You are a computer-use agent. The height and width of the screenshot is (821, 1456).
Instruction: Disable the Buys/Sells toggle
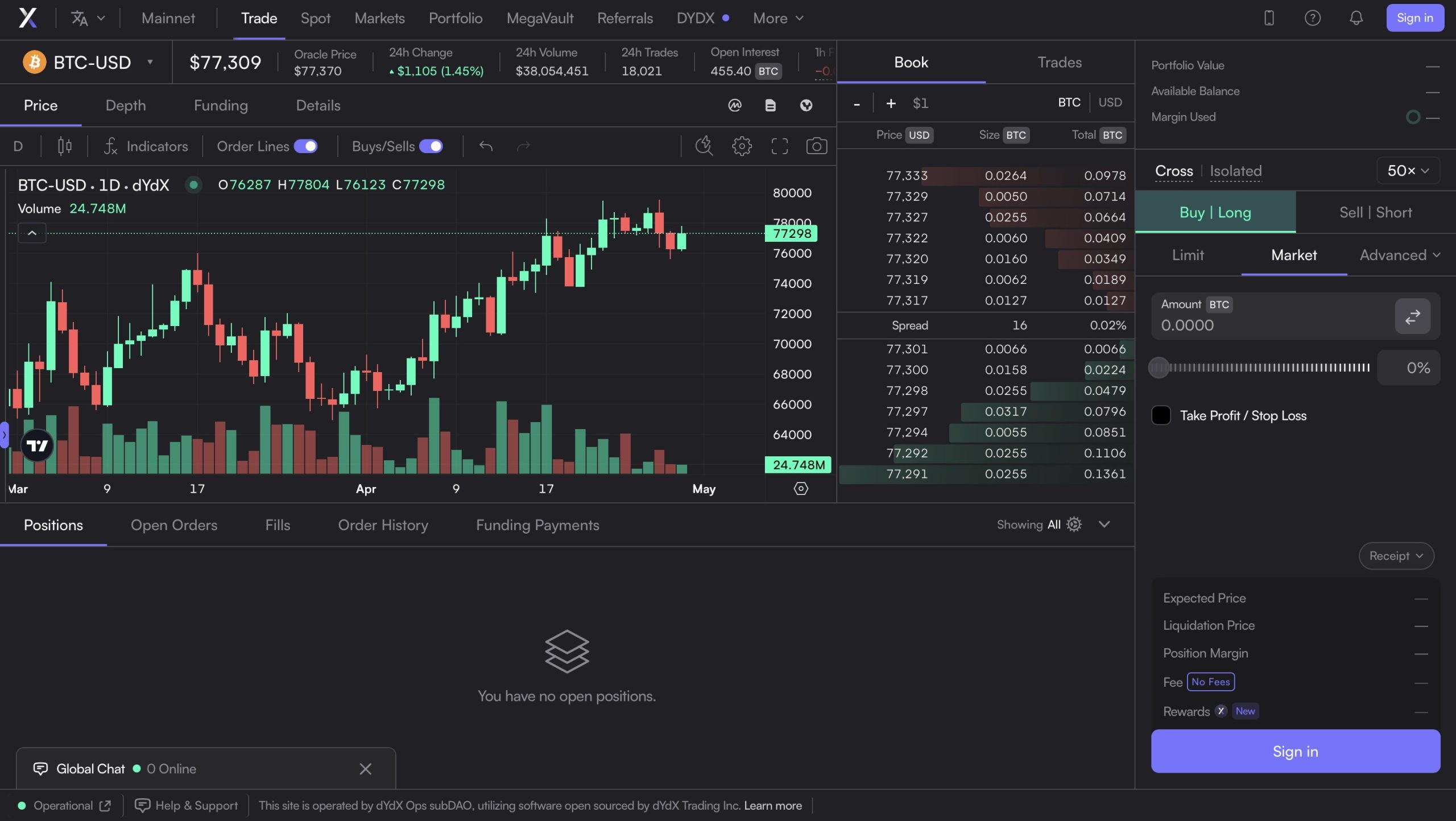[x=431, y=146]
